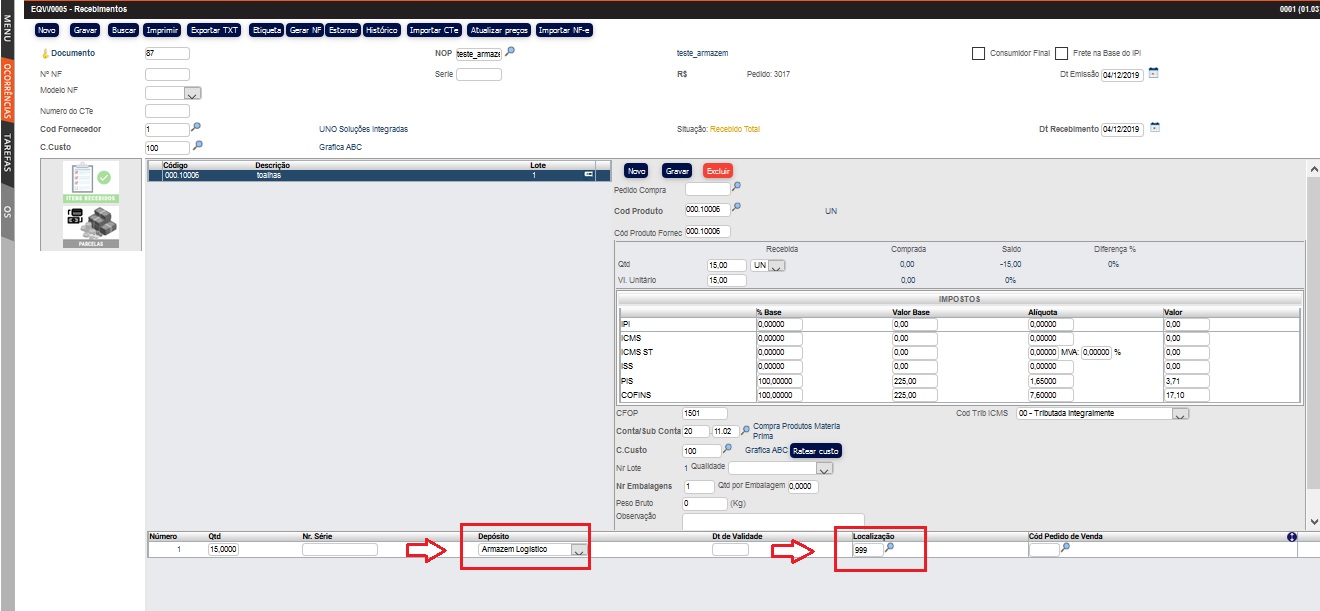Toggle Frete na Base do IPI checkbox
The image size is (1320, 611).
tap(1062, 53)
